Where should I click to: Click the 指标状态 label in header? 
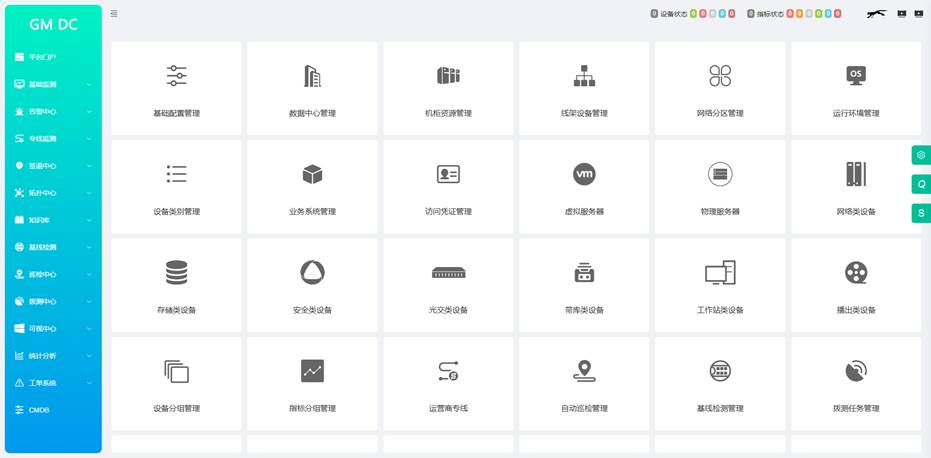point(770,14)
